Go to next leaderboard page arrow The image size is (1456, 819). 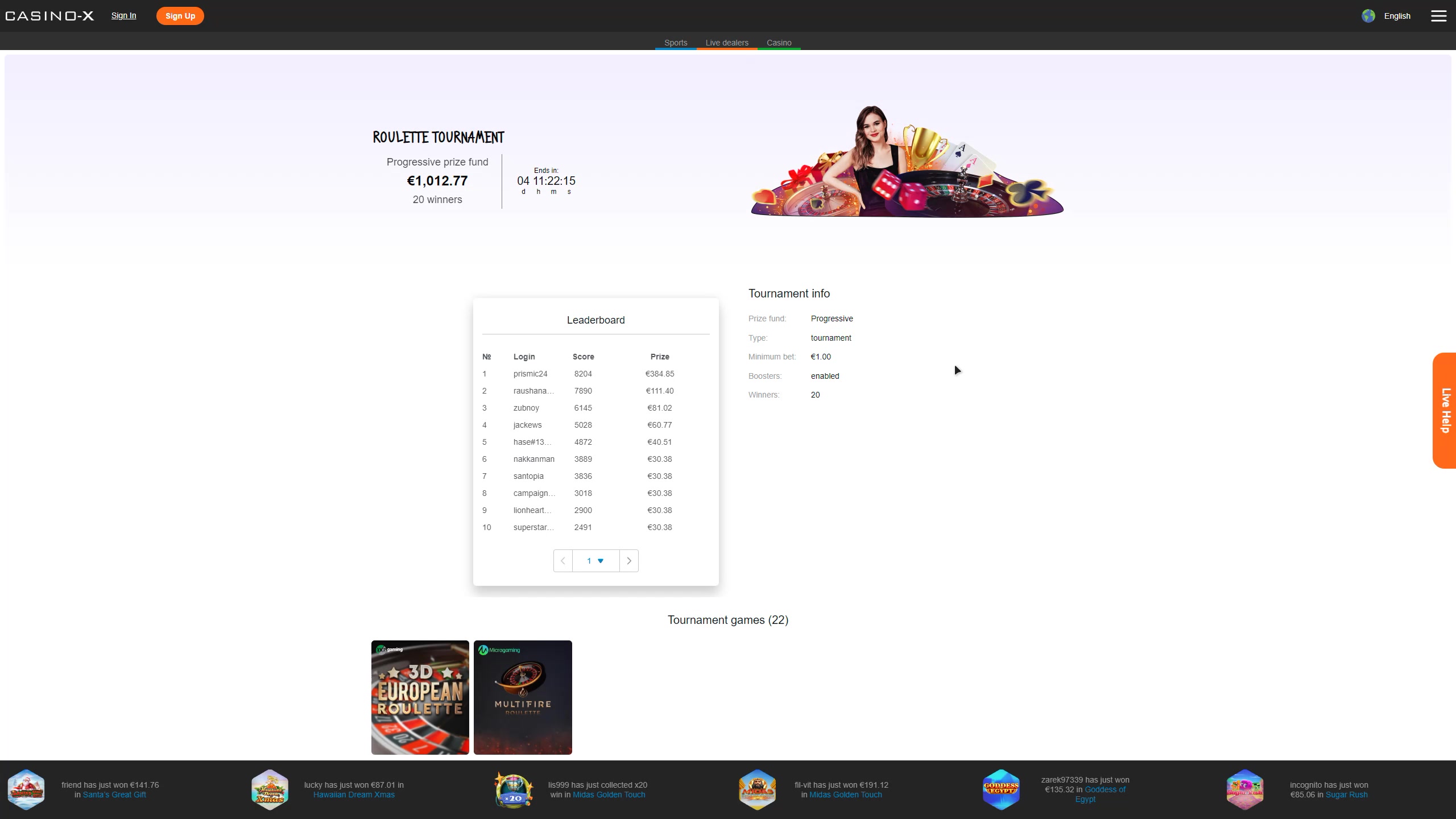tap(628, 561)
